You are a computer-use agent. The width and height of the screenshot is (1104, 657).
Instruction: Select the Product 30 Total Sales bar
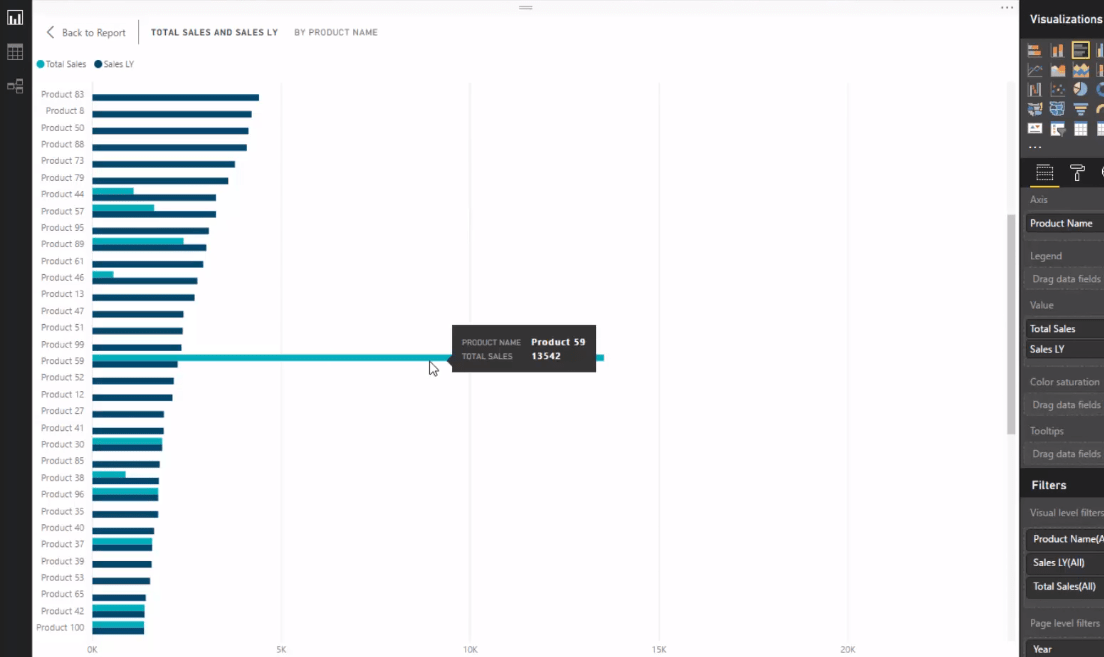tap(127, 441)
